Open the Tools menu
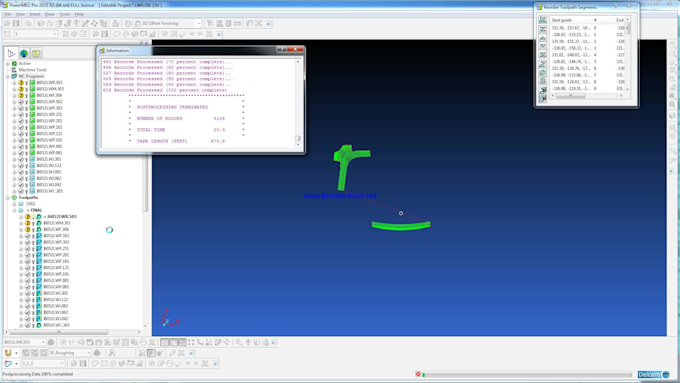The width and height of the screenshot is (680, 383). [65, 14]
